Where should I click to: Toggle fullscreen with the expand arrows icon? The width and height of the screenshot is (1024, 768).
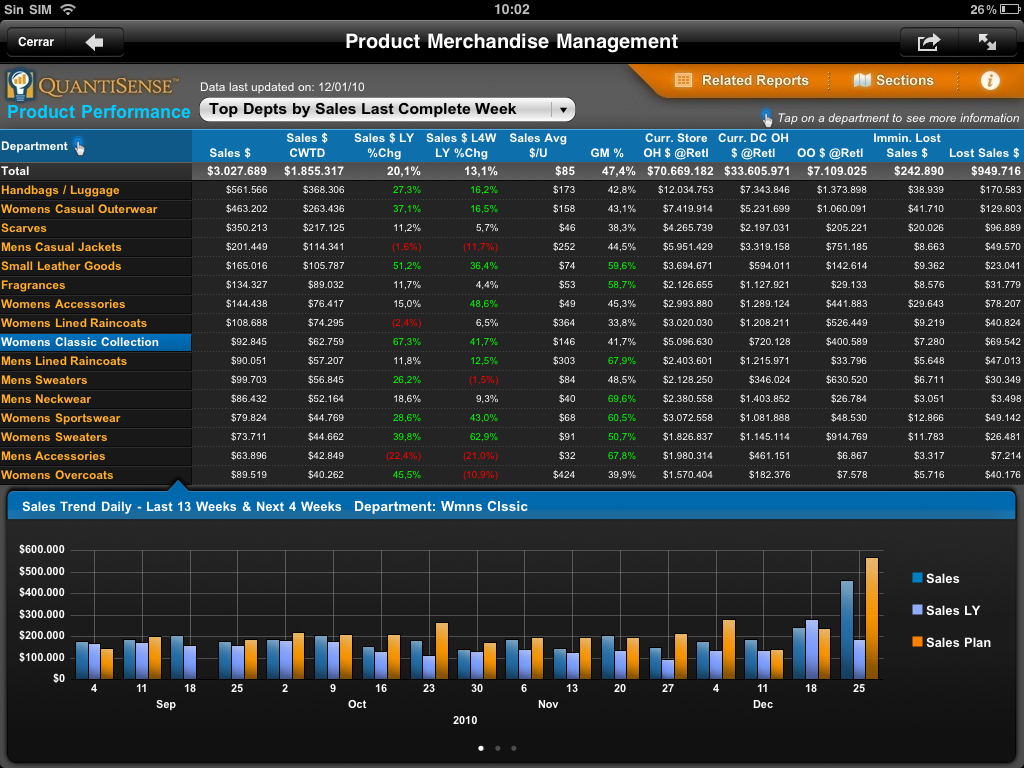[987, 42]
